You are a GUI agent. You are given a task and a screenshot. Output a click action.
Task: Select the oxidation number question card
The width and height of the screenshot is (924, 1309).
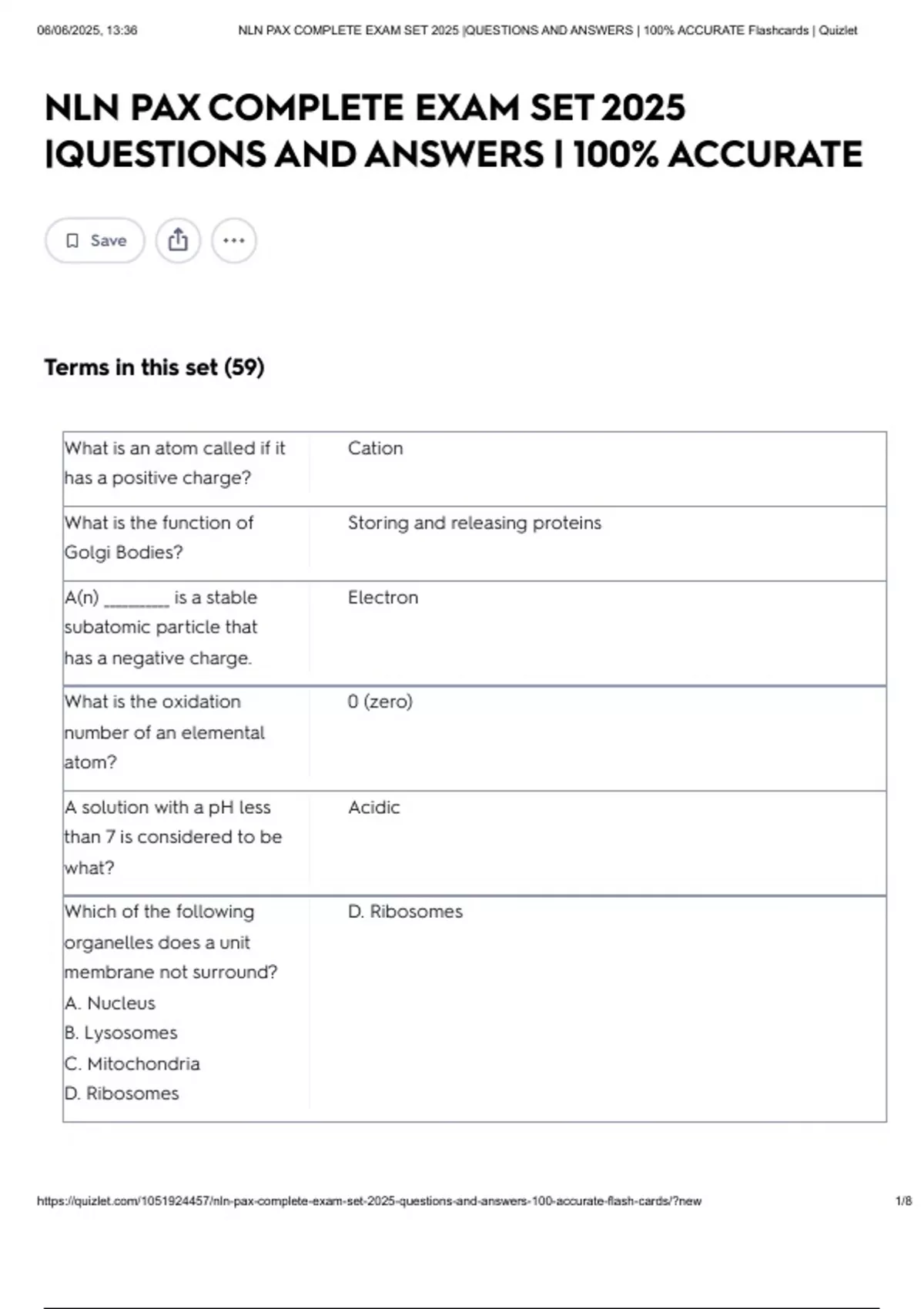pos(164,731)
